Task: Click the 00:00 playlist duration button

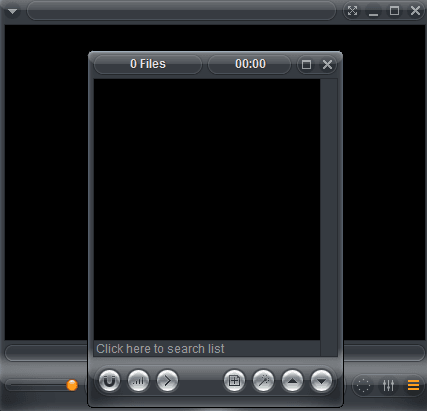Action: pos(250,64)
